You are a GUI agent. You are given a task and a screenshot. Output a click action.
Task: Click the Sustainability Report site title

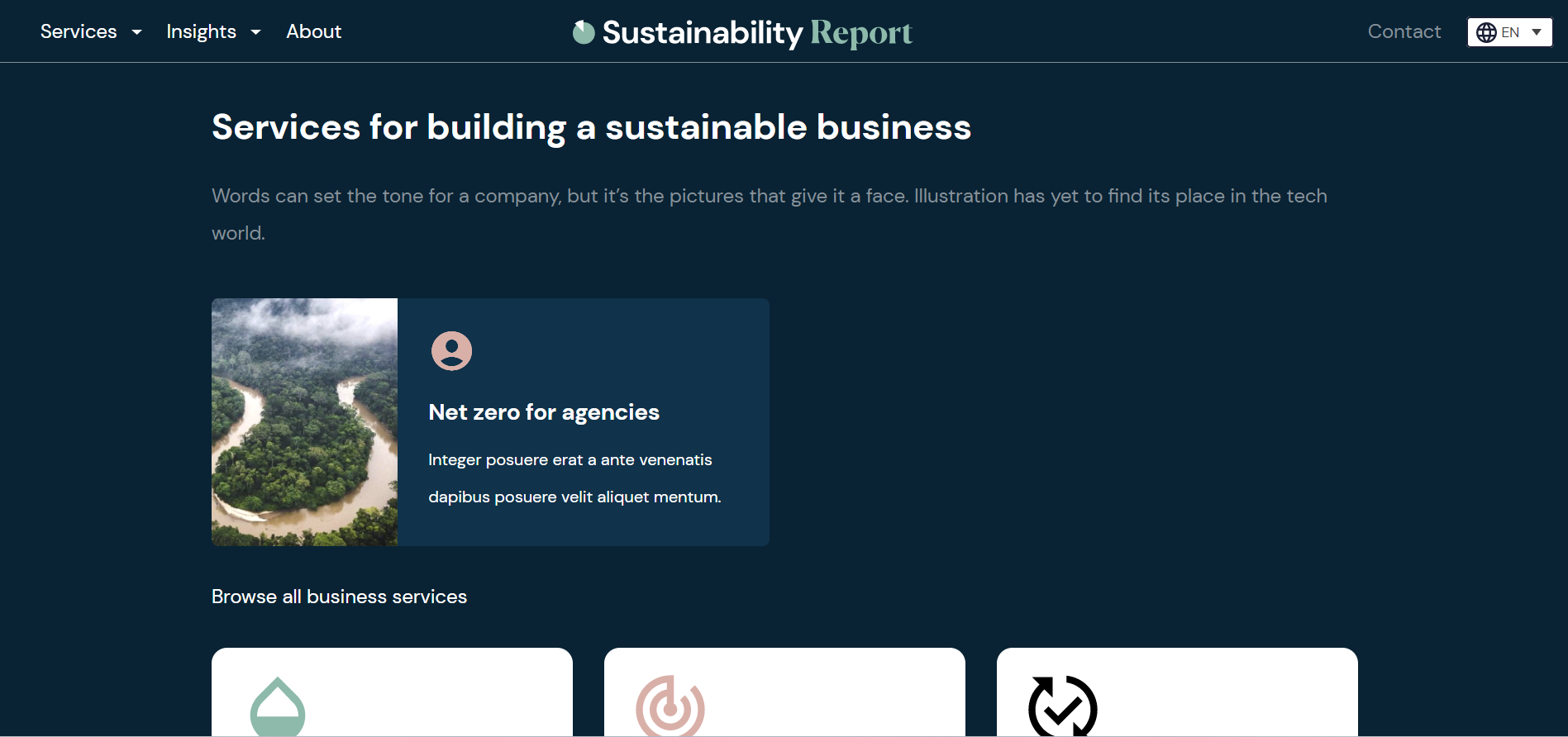pyautogui.click(x=756, y=32)
